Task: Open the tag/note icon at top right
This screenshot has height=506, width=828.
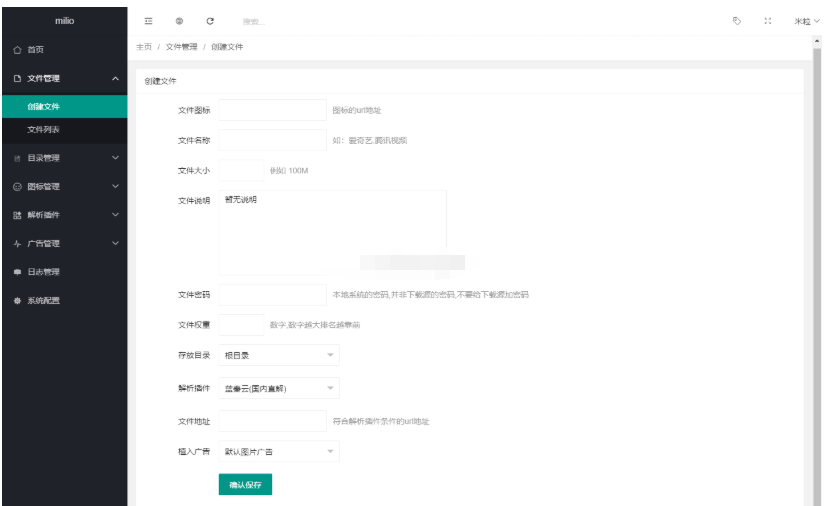Action: click(737, 21)
